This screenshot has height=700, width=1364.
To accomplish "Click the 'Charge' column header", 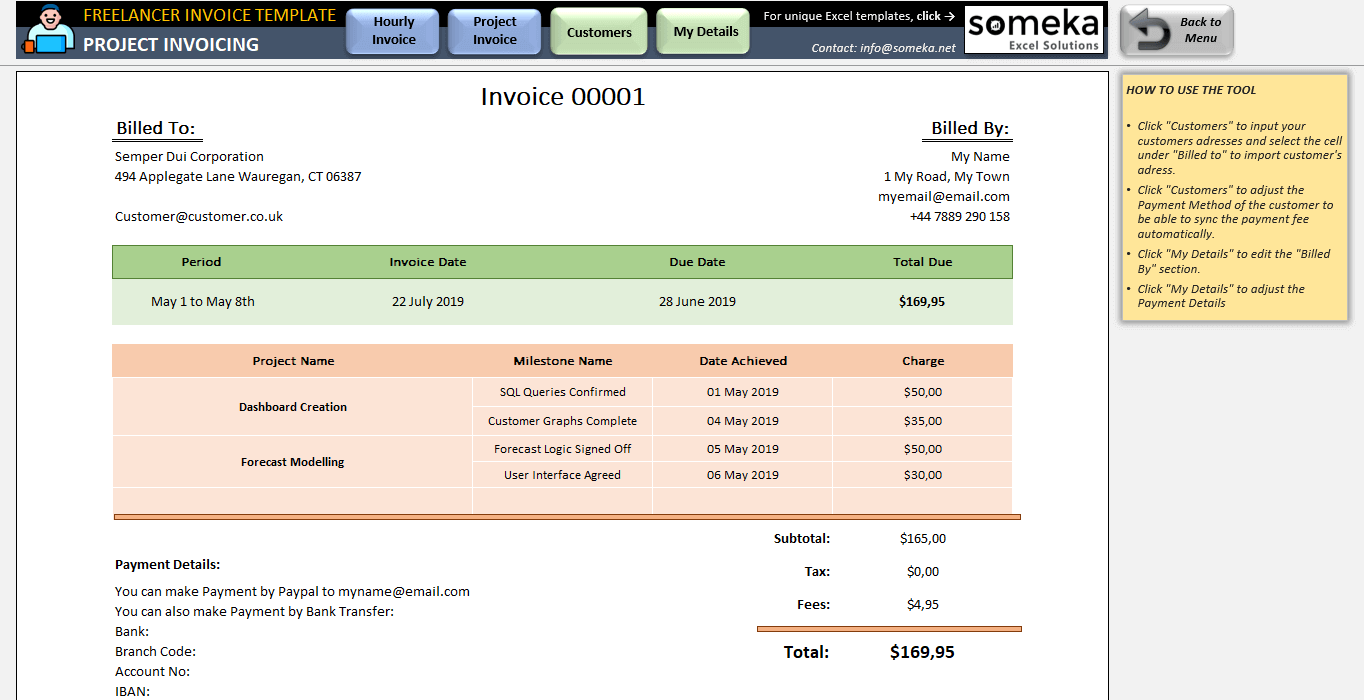I will point(923,361).
